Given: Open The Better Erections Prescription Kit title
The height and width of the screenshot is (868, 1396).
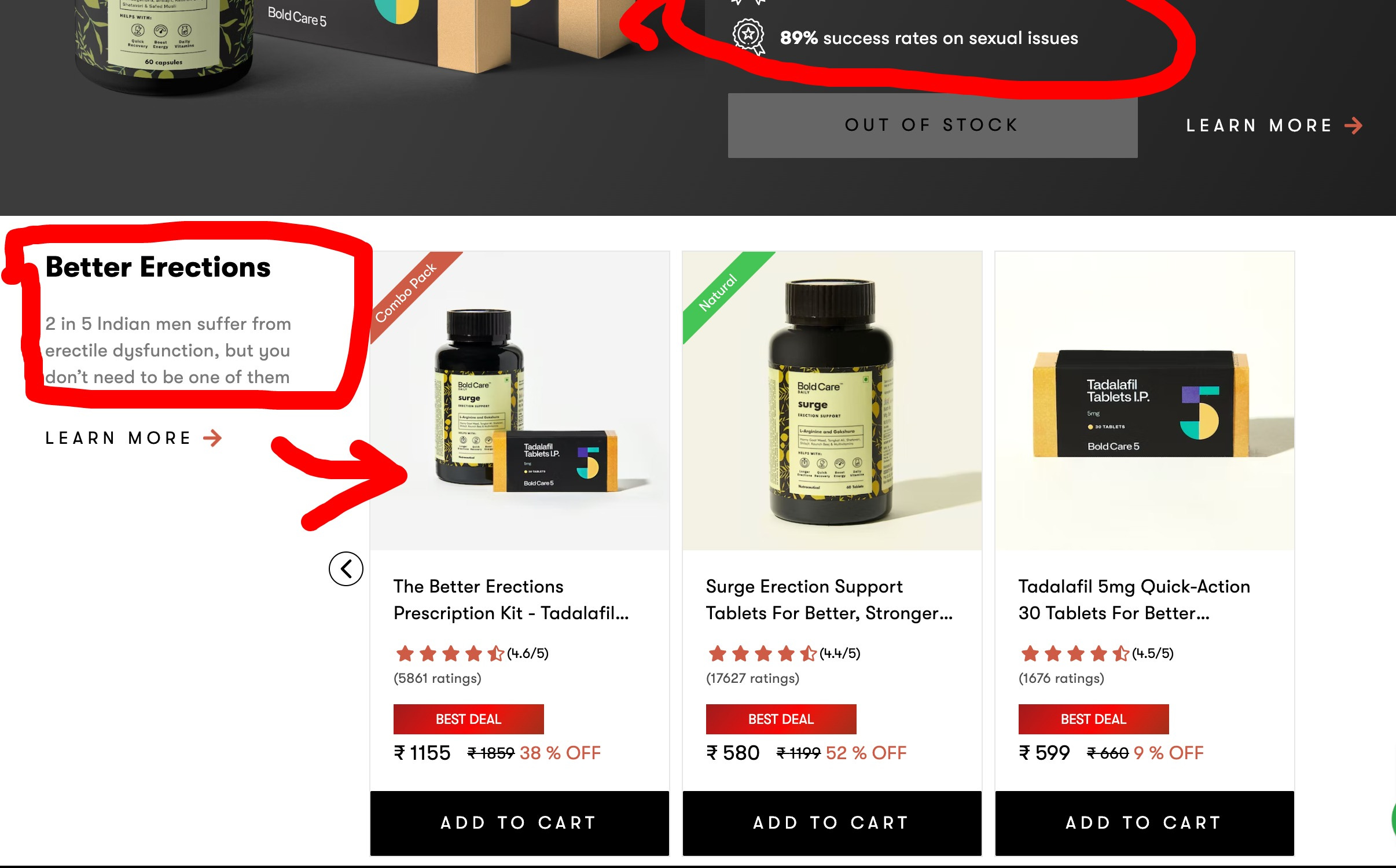Looking at the screenshot, I should [x=511, y=599].
